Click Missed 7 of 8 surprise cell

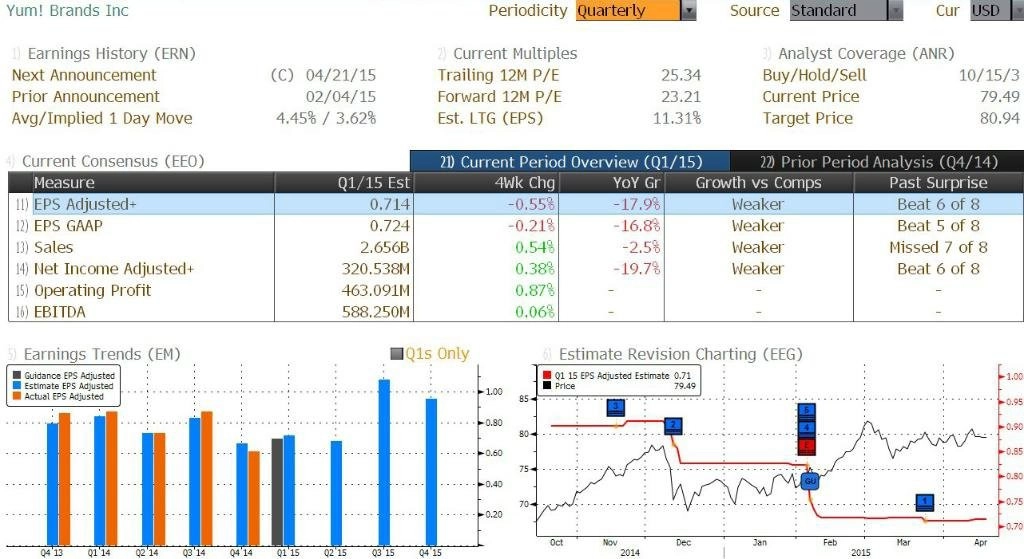pyautogui.click(x=938, y=248)
